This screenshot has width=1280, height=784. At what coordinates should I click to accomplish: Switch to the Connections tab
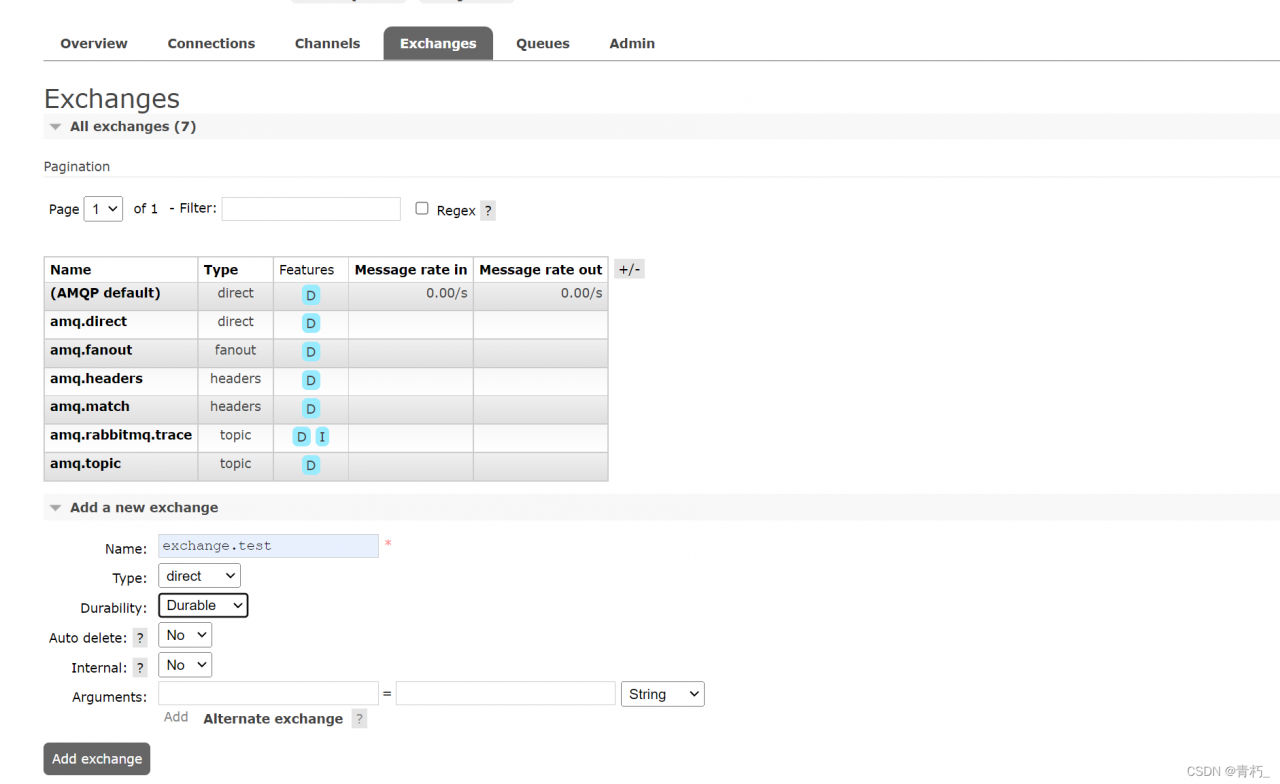click(x=211, y=43)
